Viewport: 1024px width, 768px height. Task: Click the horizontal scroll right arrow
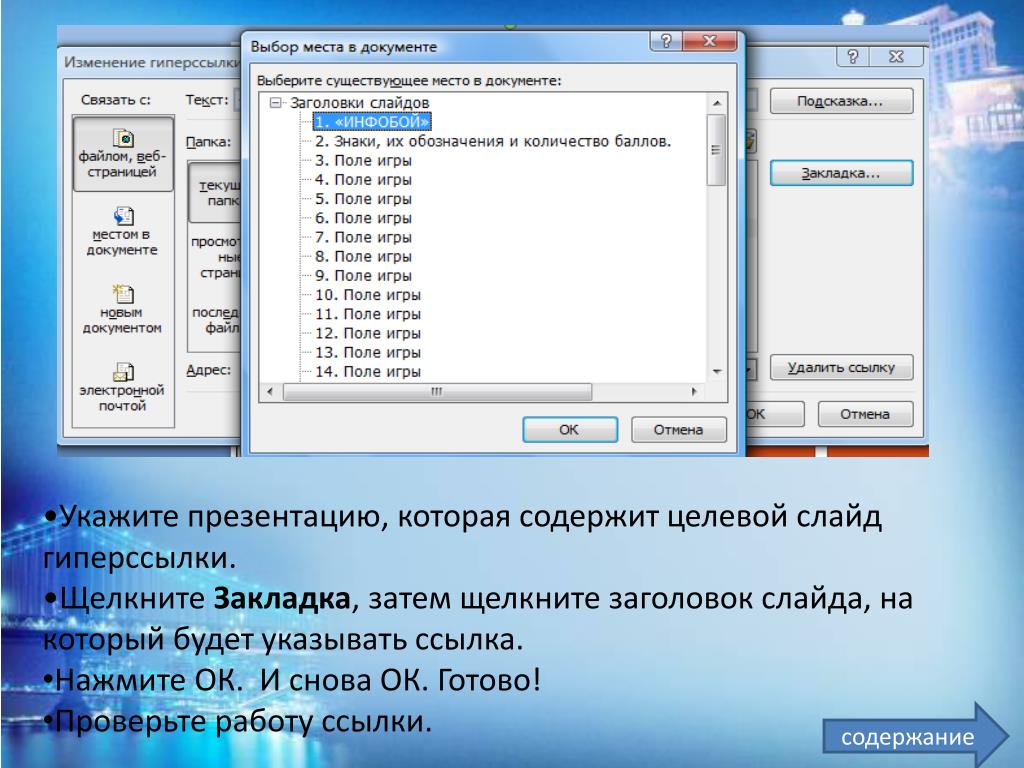694,392
